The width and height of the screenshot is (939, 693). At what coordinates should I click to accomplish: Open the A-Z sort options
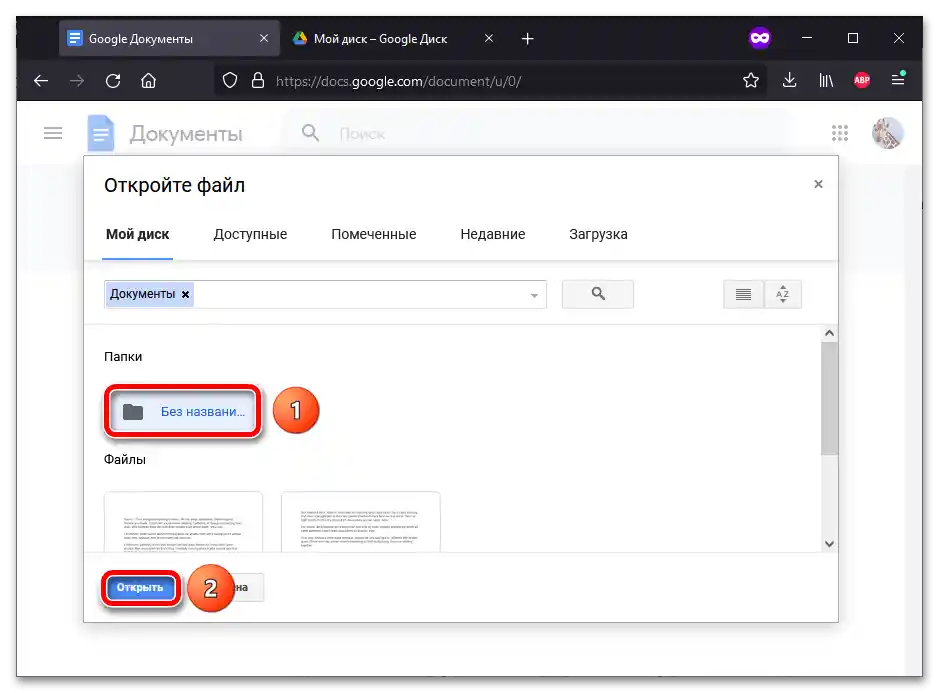(x=783, y=294)
